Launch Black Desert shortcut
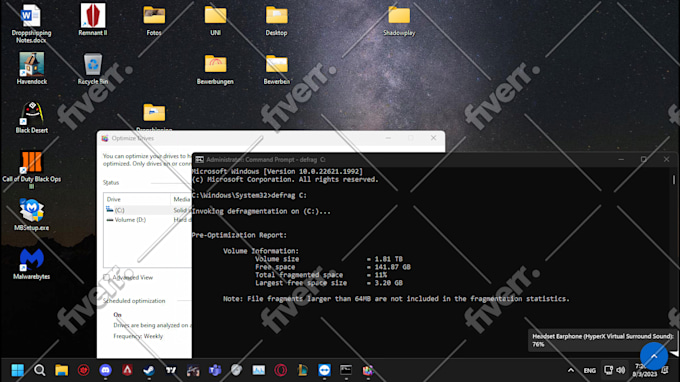The image size is (680, 382). coord(32,118)
